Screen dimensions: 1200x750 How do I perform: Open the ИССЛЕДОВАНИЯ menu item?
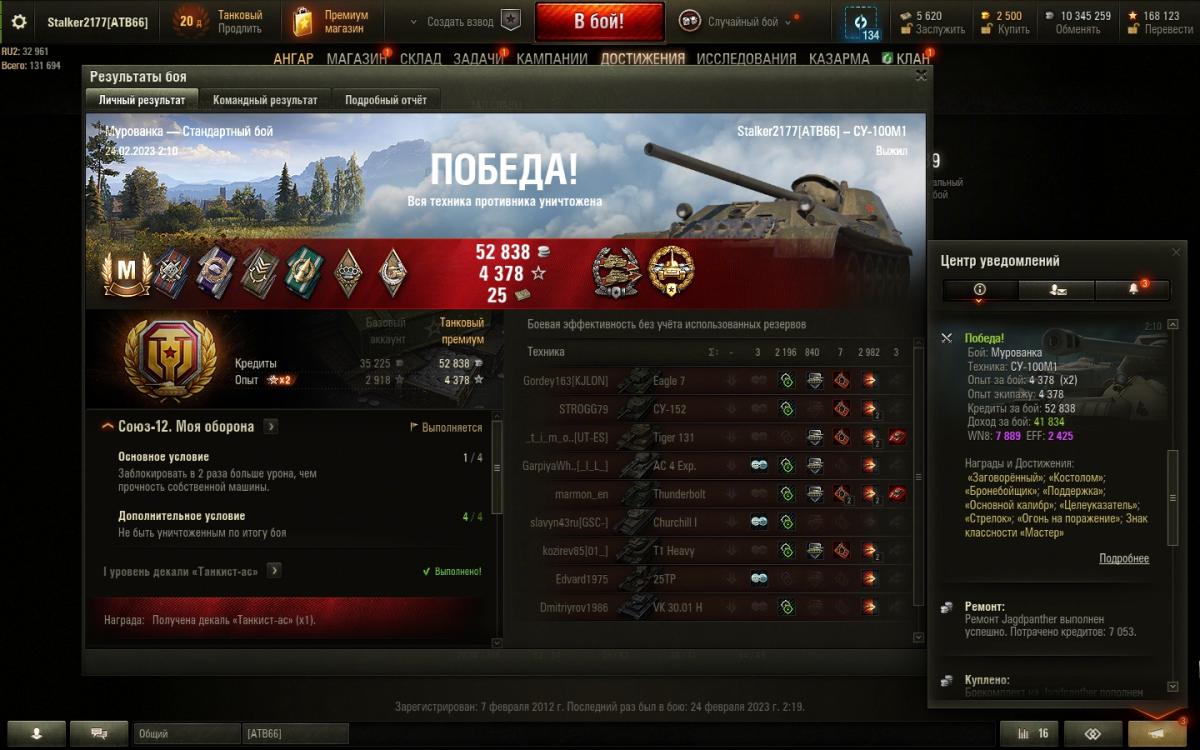[747, 59]
